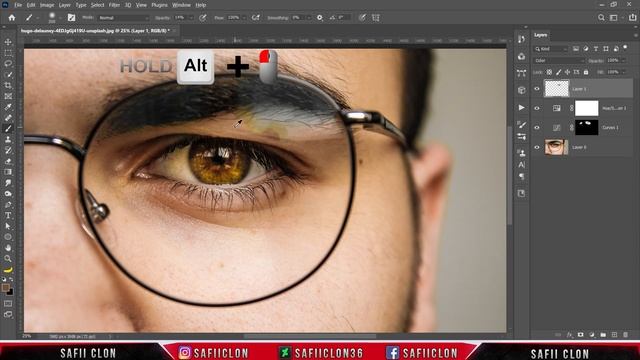Image resolution: width=640 pixels, height=360 pixels.
Task: Select the Crop tool
Action: (8, 85)
